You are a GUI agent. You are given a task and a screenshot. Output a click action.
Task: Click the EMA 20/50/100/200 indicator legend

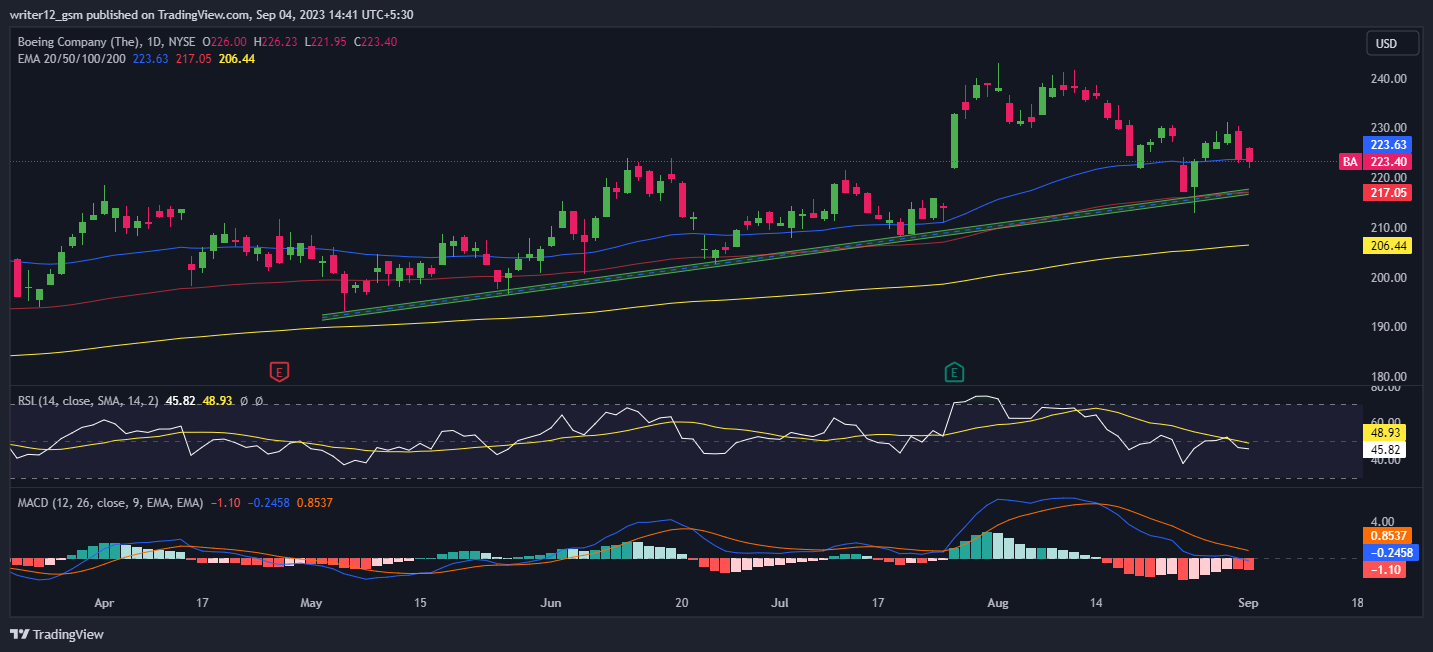tap(72, 59)
